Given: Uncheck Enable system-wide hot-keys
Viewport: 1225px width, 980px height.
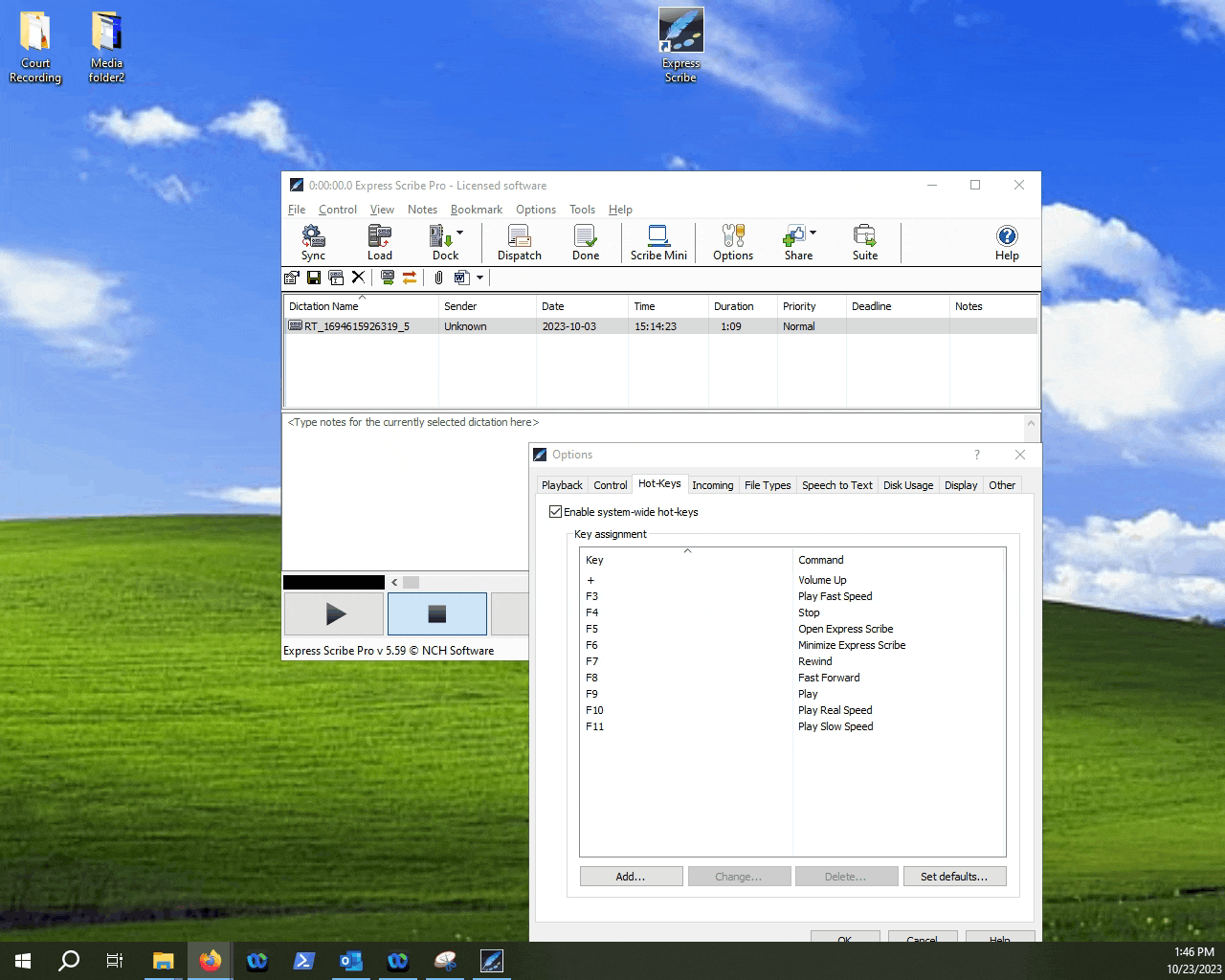Looking at the screenshot, I should (556, 512).
